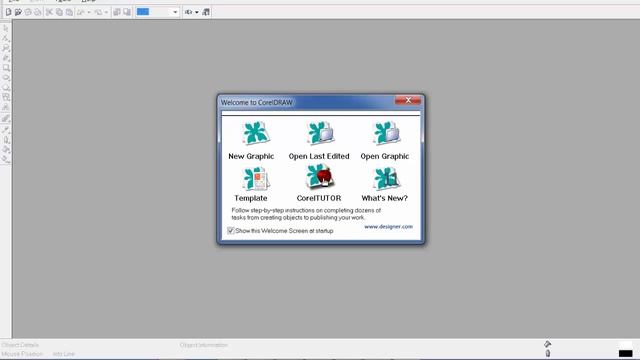
Task: Click the black outline color swatch
Action: [625, 353]
